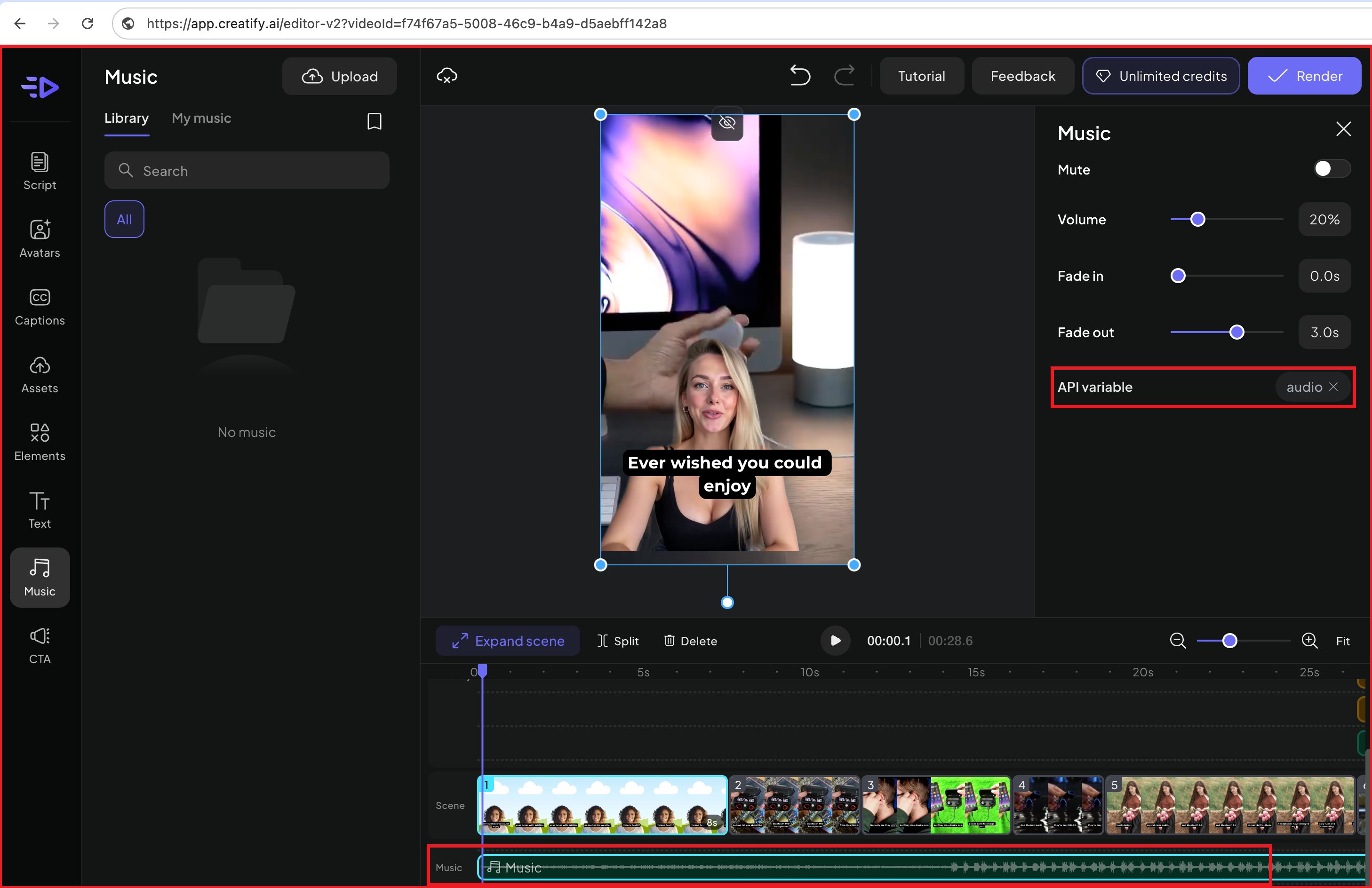Switch to the My music tab
The width and height of the screenshot is (1372, 888).
(201, 118)
